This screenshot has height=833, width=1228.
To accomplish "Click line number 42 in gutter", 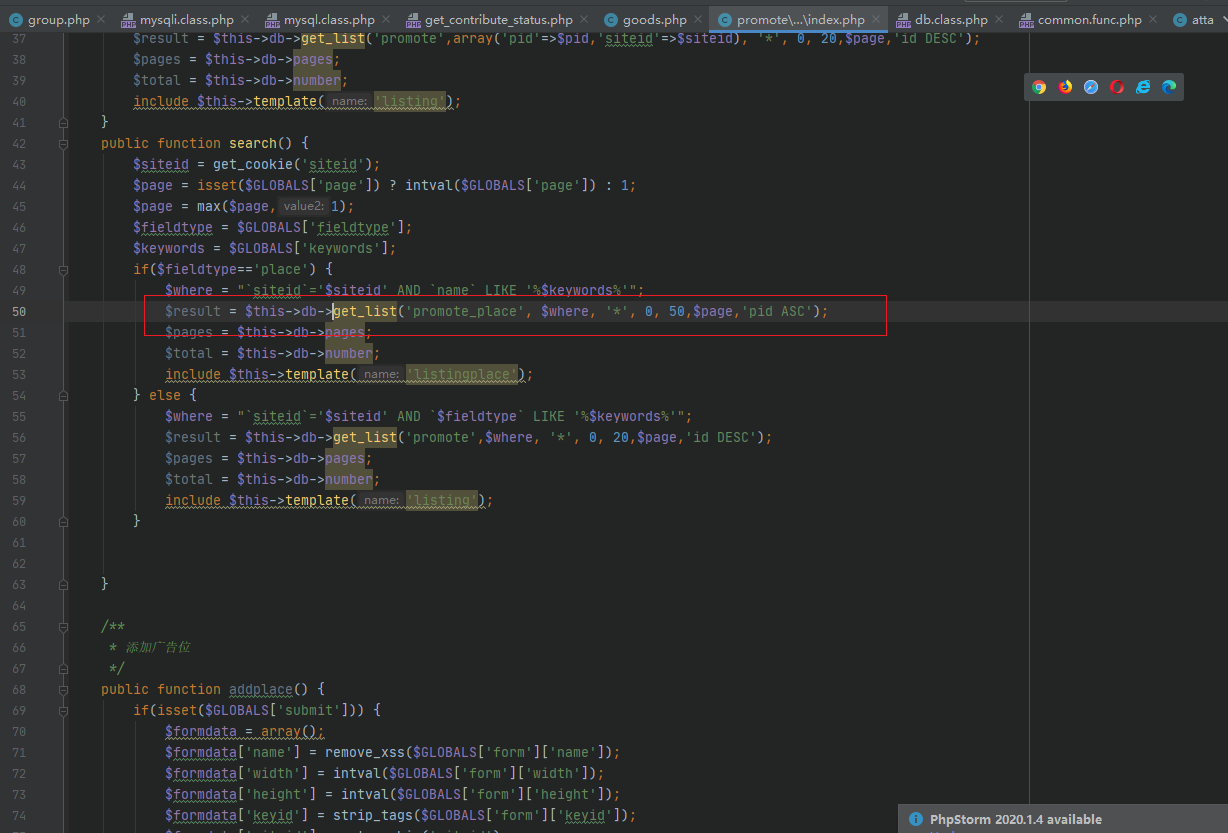I will 19,143.
